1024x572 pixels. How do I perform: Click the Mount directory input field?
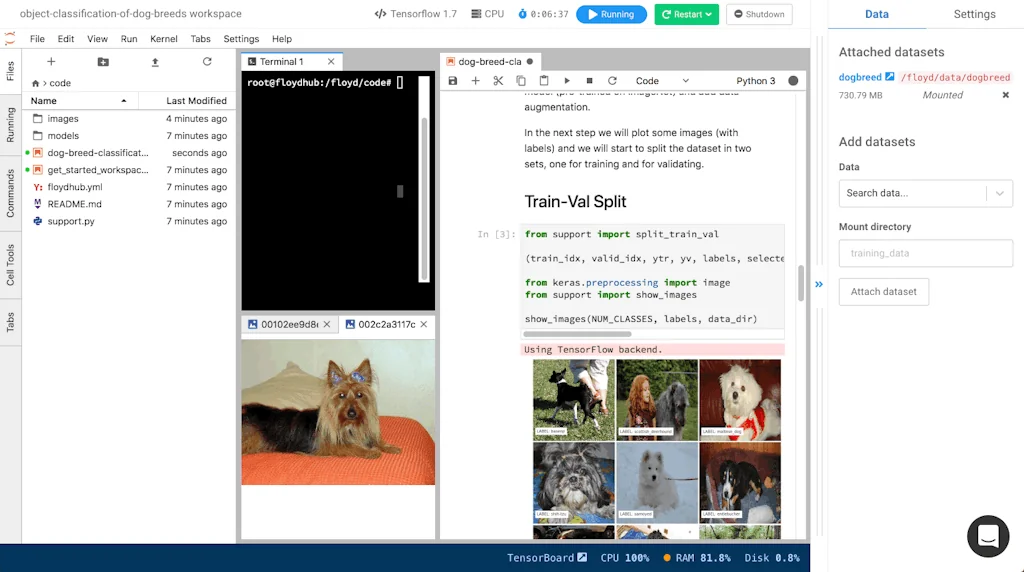click(925, 253)
